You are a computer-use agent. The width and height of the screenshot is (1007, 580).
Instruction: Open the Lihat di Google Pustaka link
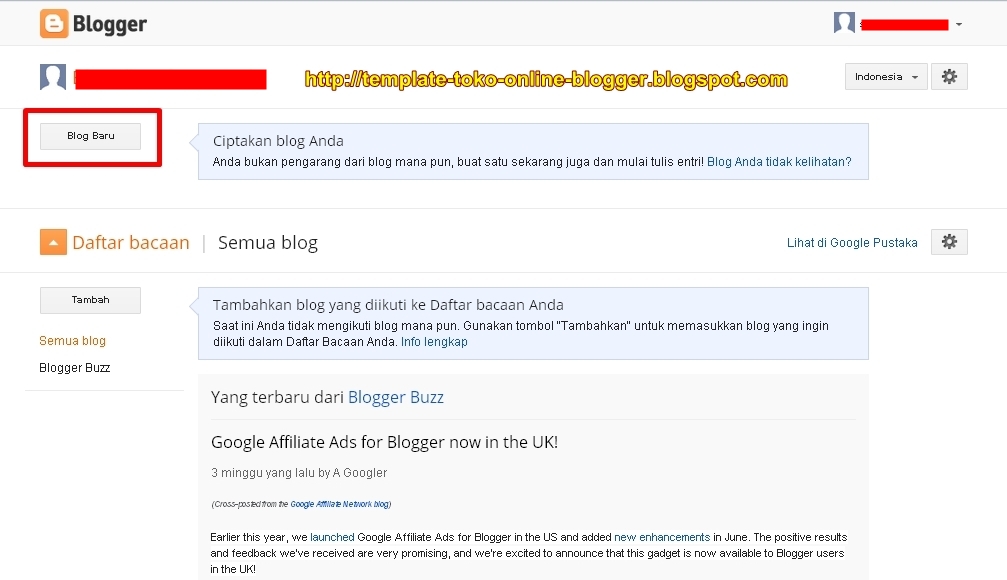pyautogui.click(x=851, y=241)
